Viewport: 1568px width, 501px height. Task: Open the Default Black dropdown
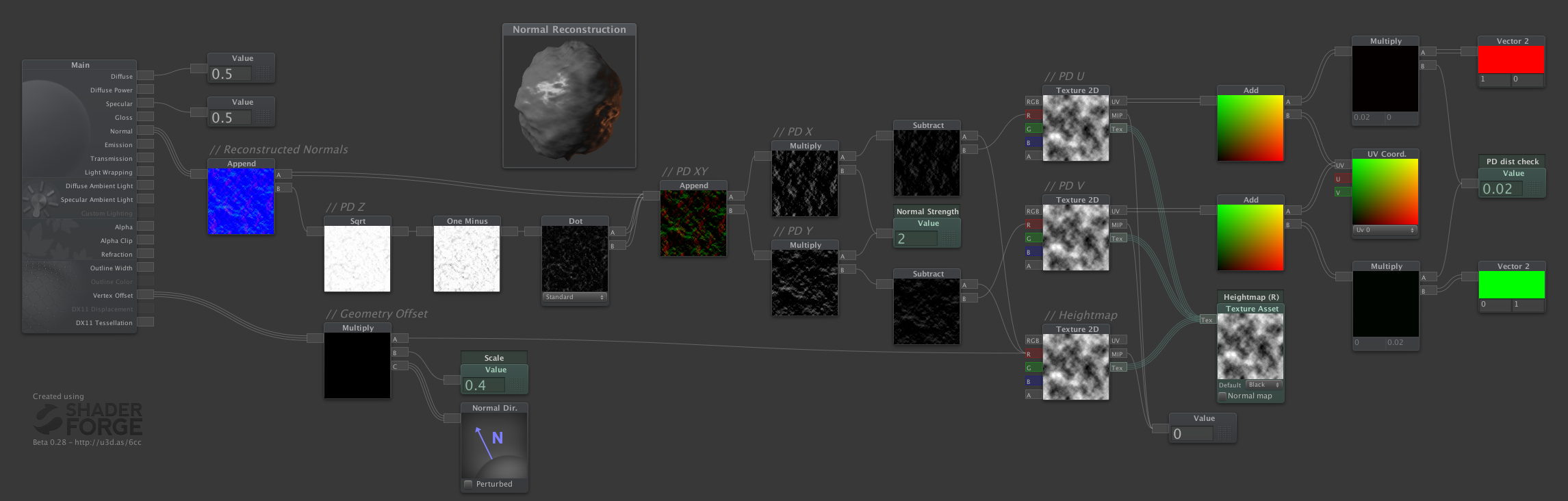click(x=1263, y=385)
